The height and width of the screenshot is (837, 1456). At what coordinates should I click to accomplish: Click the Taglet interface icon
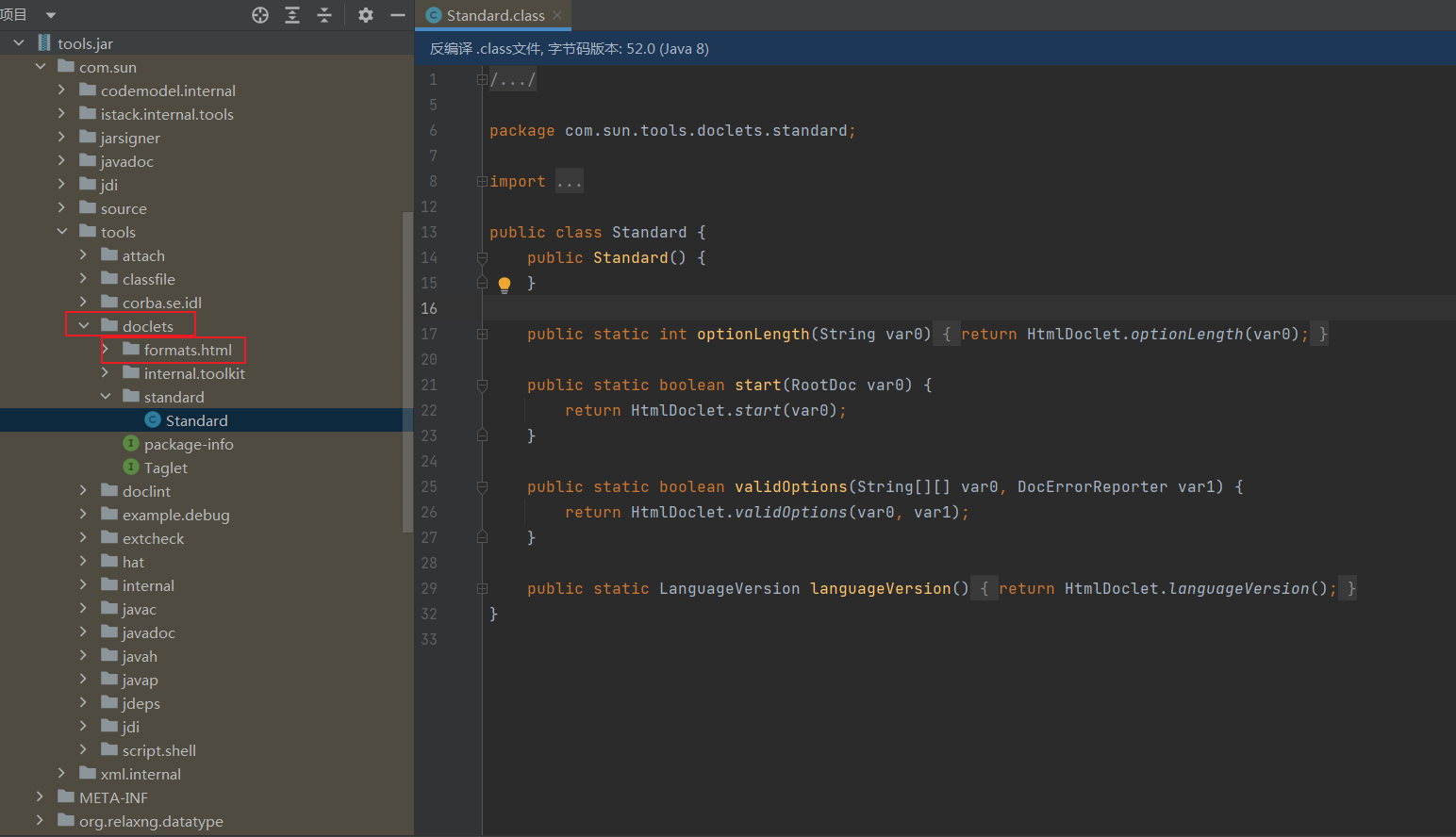131,468
